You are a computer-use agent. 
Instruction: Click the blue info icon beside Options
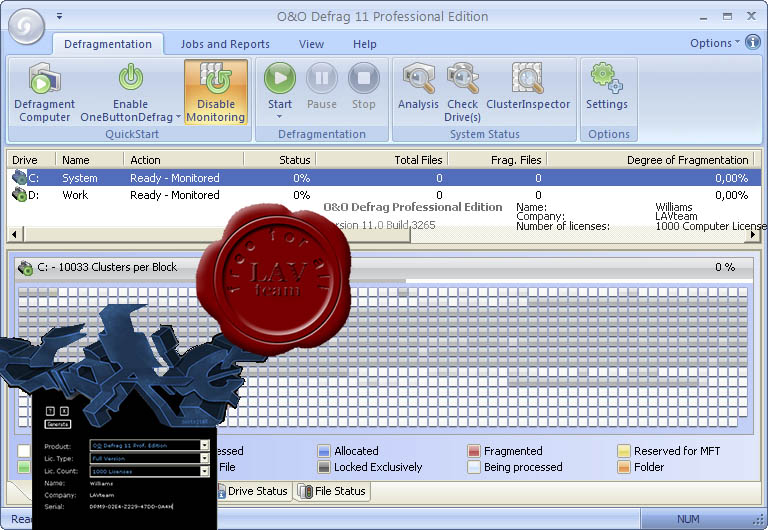pyautogui.click(x=753, y=42)
